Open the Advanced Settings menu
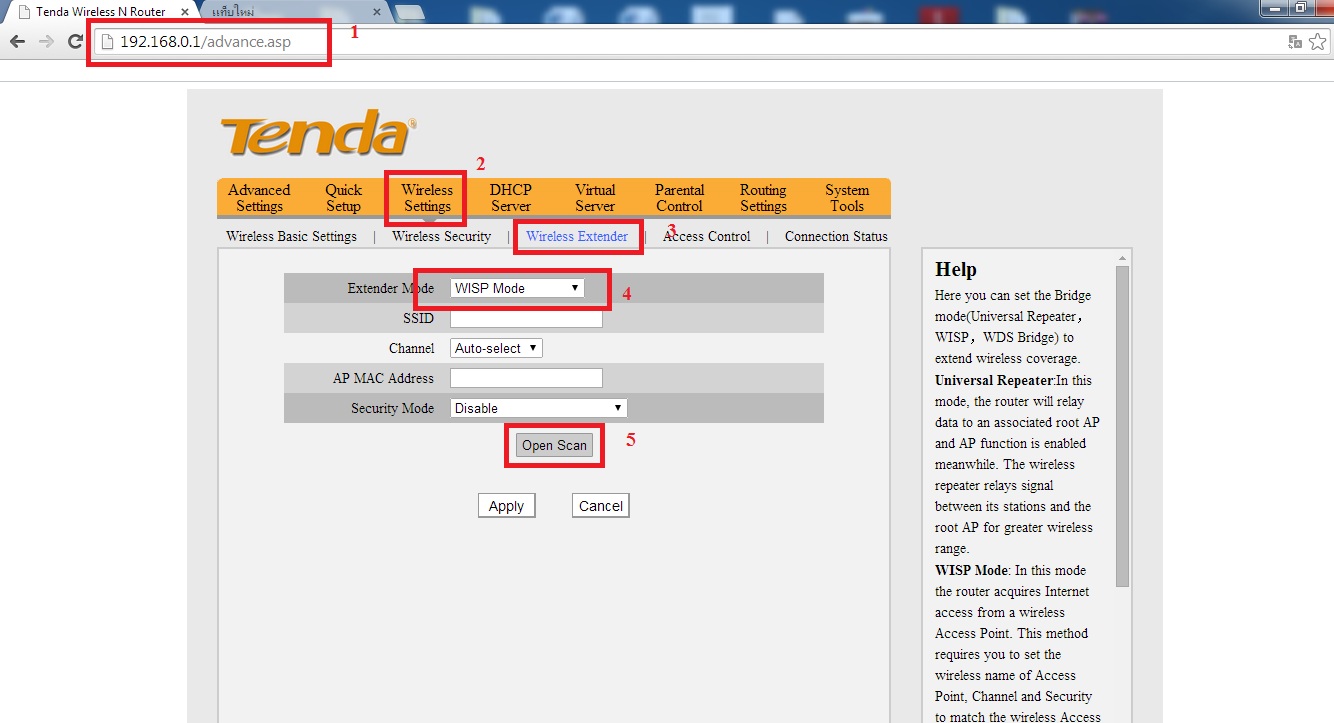Image resolution: width=1334 pixels, height=723 pixels. click(x=259, y=198)
